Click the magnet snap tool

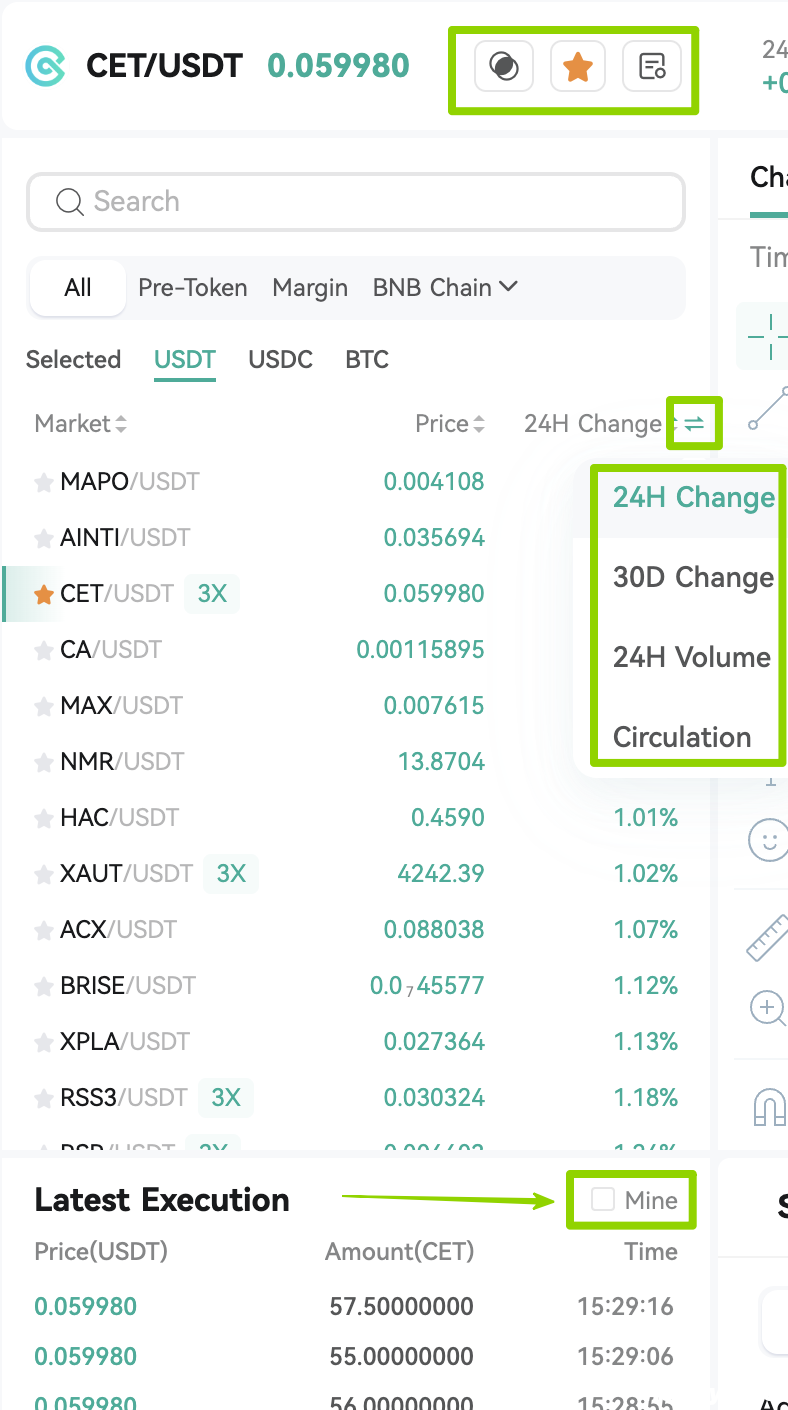point(769,1106)
